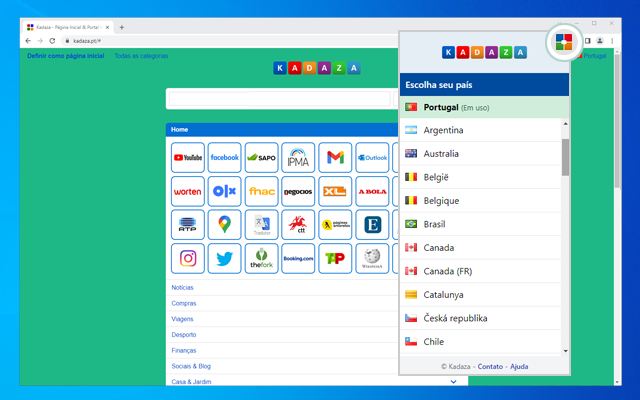This screenshot has height=400, width=640.
Task: Click the Ajuda link in popup footer
Action: tap(519, 367)
